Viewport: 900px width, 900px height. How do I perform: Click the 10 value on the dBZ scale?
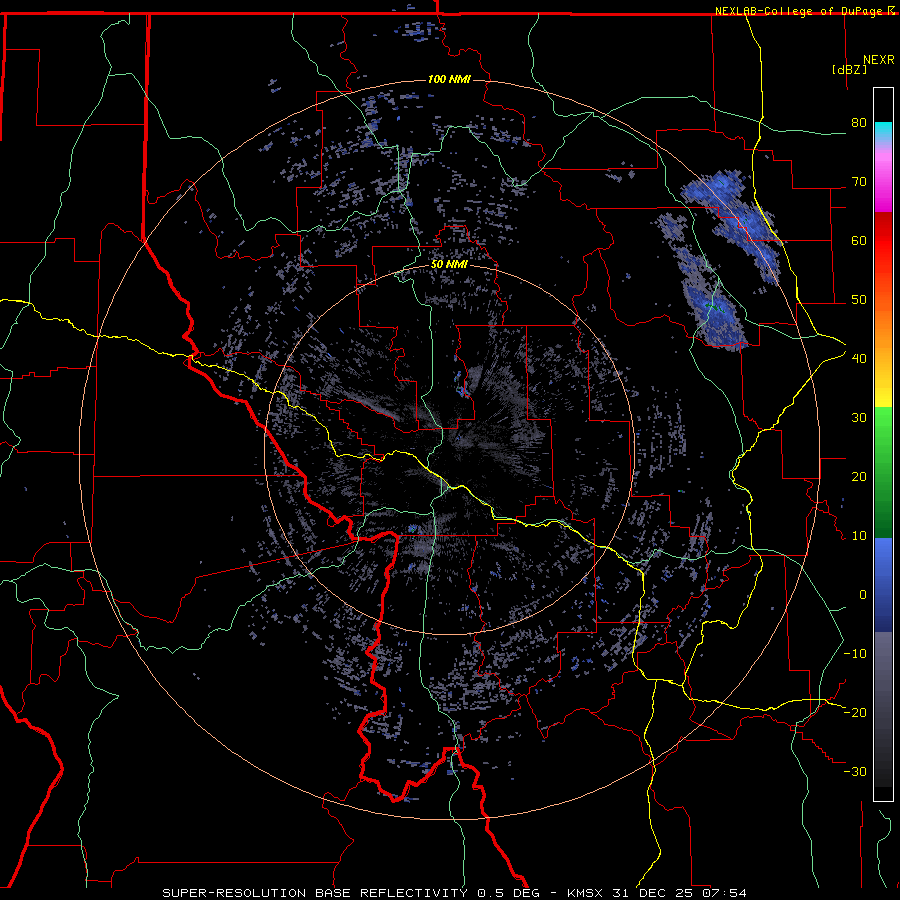859,536
